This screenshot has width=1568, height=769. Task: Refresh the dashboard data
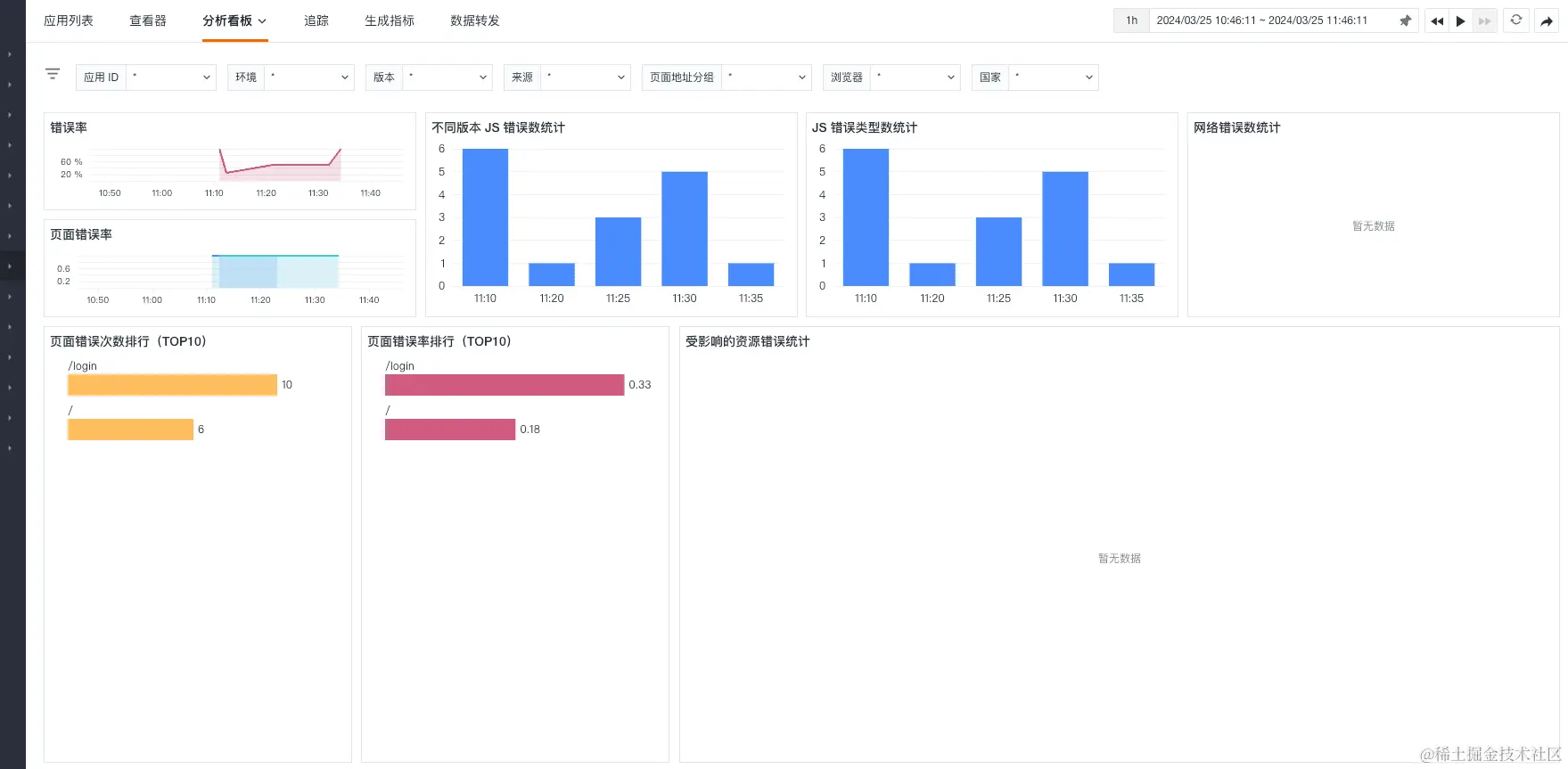click(x=1516, y=20)
